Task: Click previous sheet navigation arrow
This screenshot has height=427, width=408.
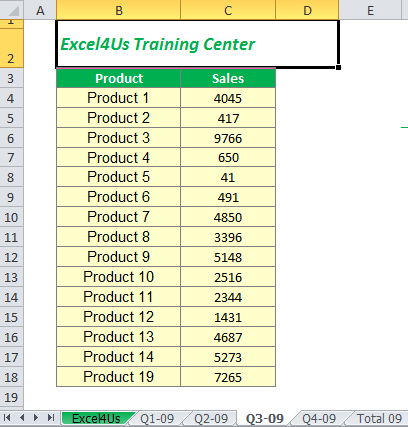Action: point(22,418)
